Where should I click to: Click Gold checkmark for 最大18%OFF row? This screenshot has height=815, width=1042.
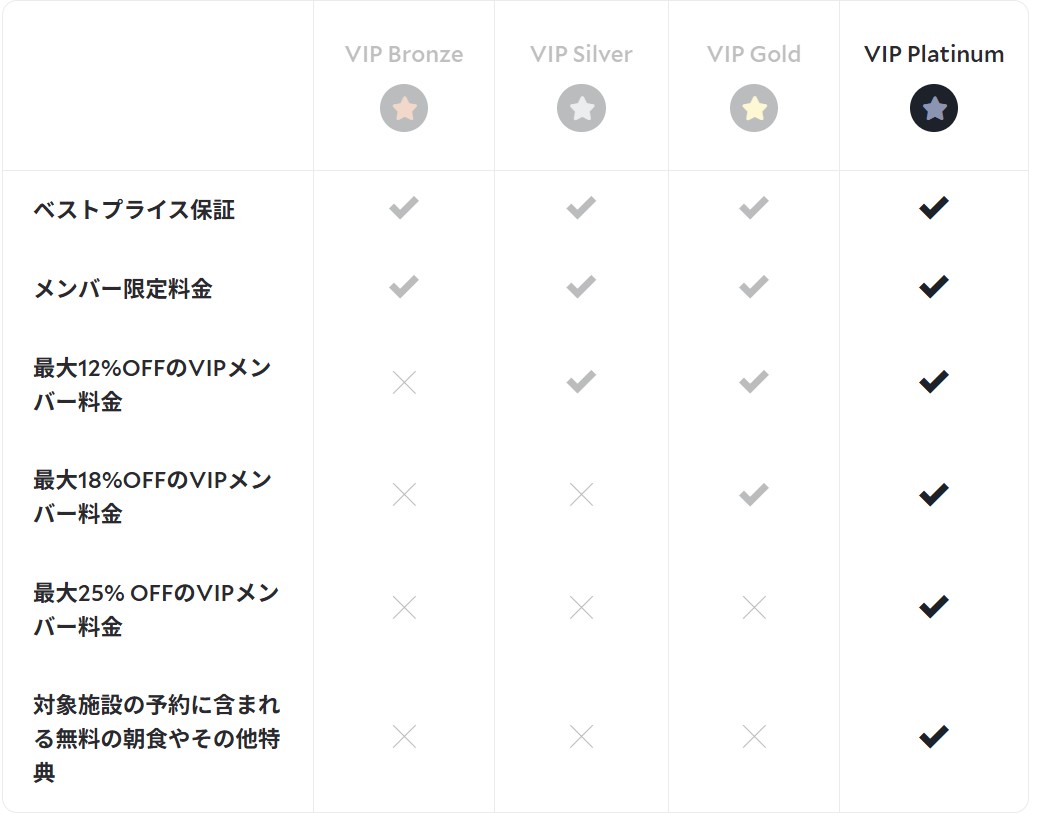pos(754,494)
